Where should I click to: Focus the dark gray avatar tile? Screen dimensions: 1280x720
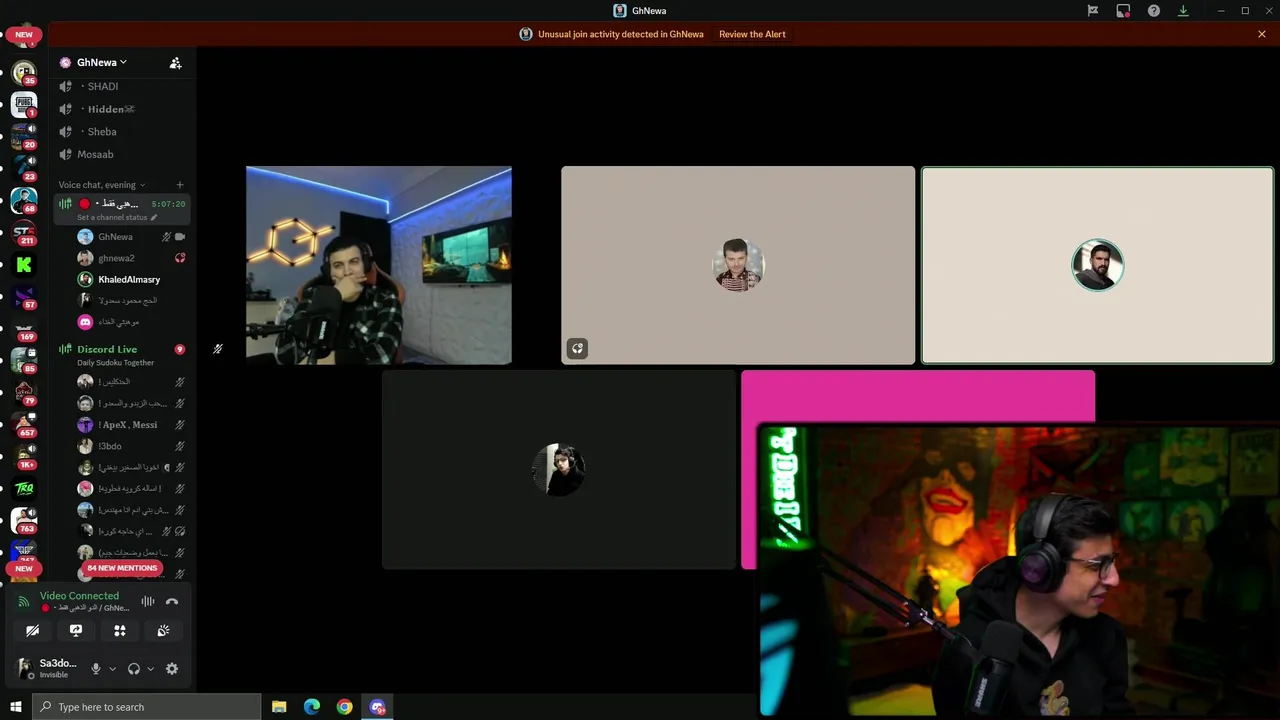559,469
